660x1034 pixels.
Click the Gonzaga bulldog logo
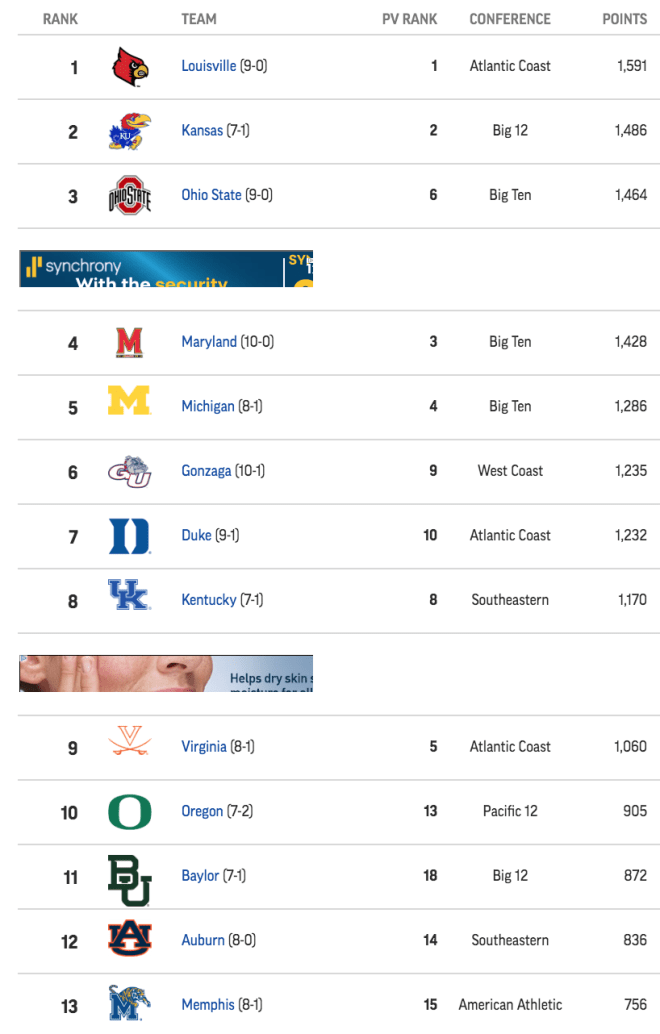[x=130, y=471]
